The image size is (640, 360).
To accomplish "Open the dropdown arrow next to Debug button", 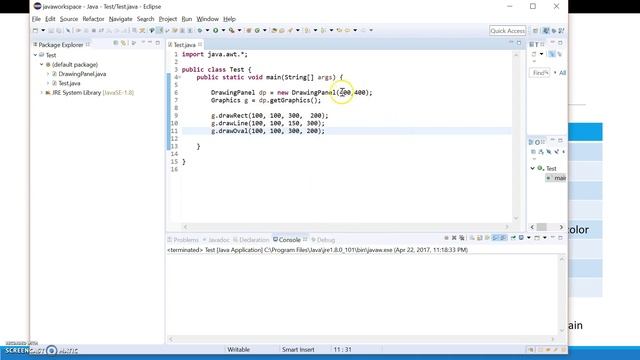I will (207, 30).
